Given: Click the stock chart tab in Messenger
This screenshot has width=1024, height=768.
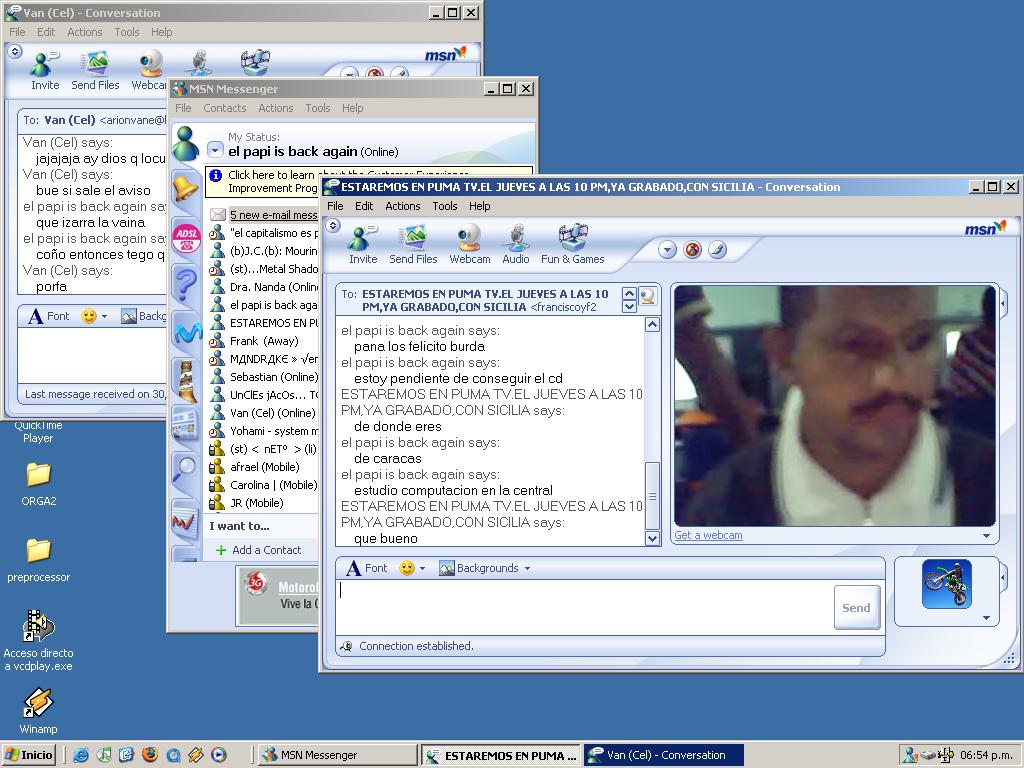Looking at the screenshot, I should tap(185, 521).
